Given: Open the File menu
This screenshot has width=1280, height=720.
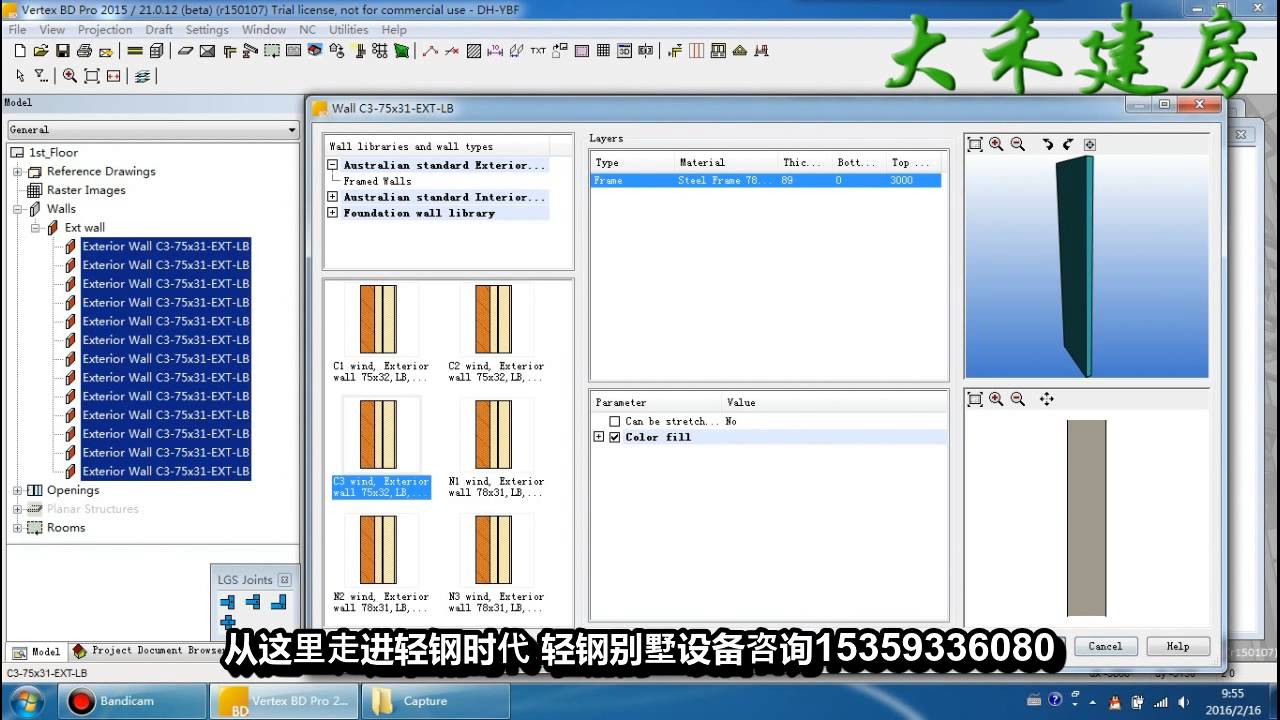Looking at the screenshot, I should pyautogui.click(x=17, y=30).
